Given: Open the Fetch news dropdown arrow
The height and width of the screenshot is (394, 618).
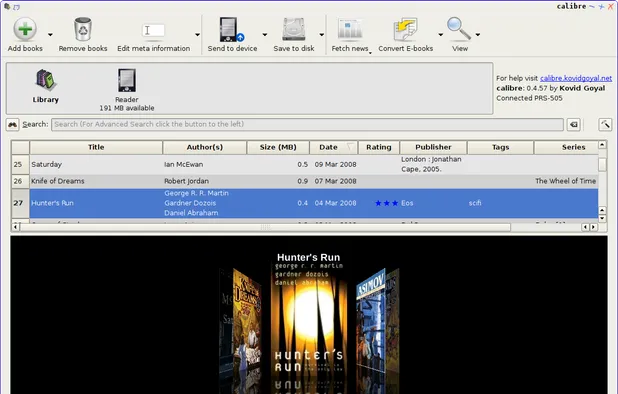Looking at the screenshot, I should [x=370, y=52].
